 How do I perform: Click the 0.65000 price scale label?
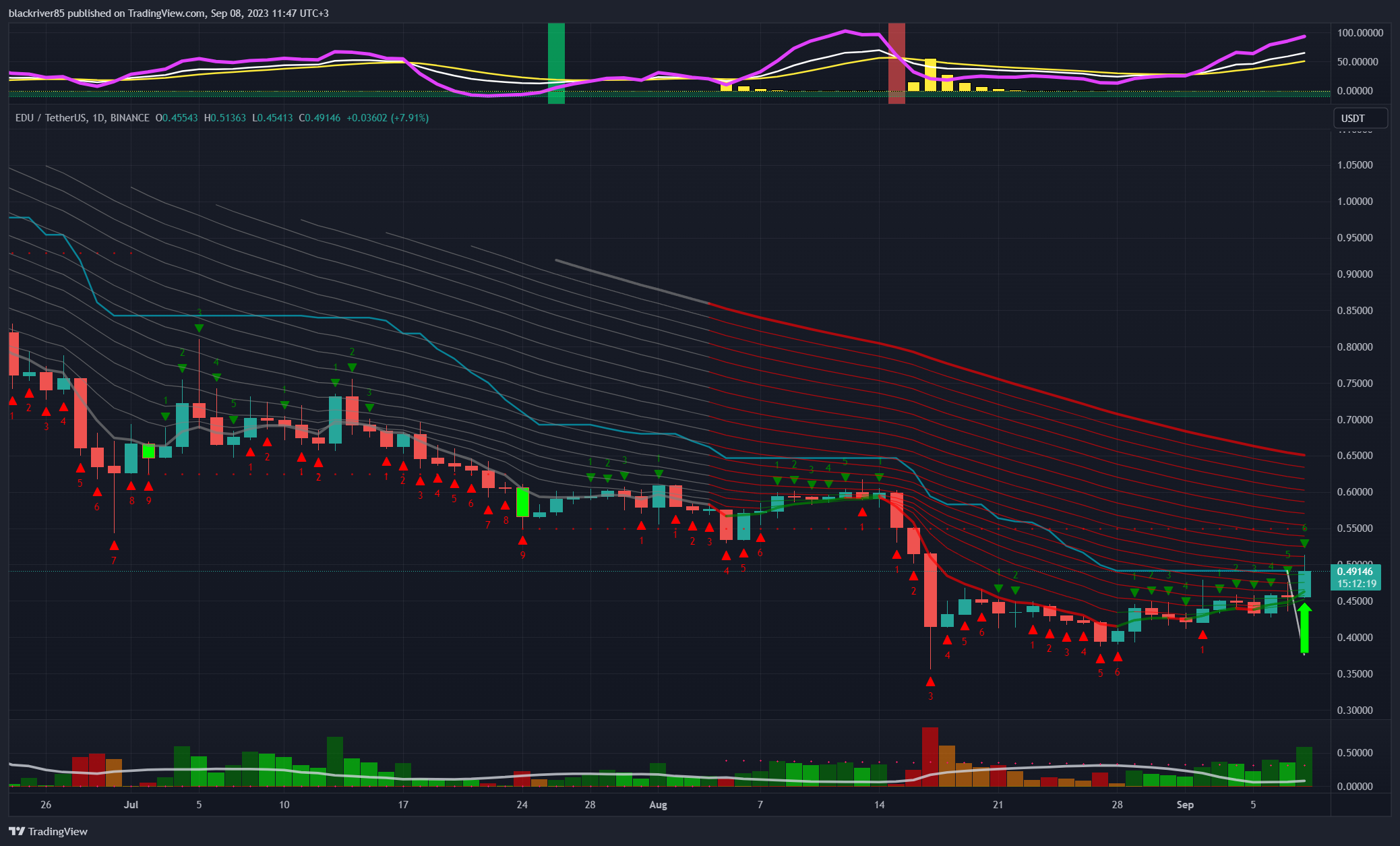pos(1355,456)
